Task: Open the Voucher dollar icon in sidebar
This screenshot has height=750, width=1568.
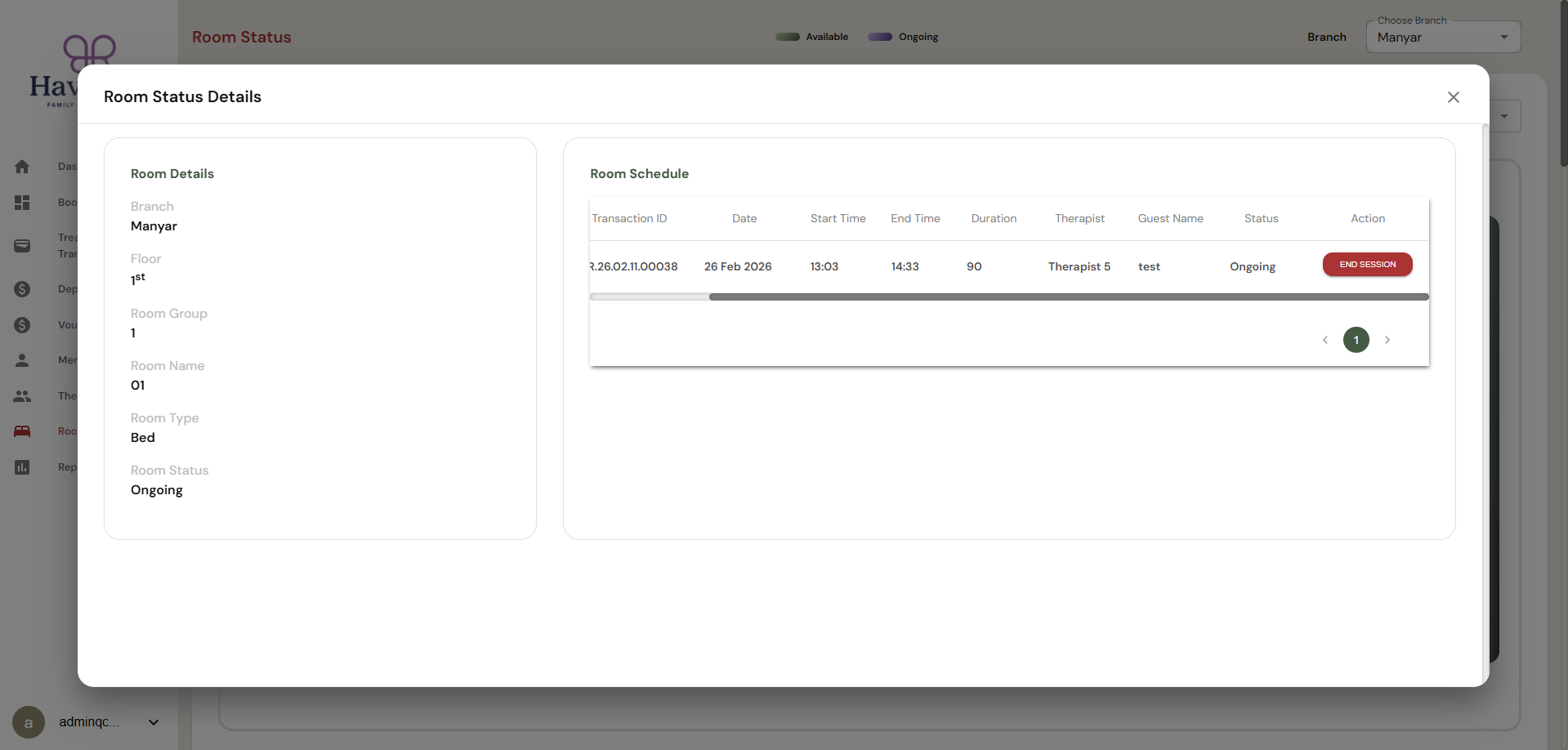Action: click(22, 325)
